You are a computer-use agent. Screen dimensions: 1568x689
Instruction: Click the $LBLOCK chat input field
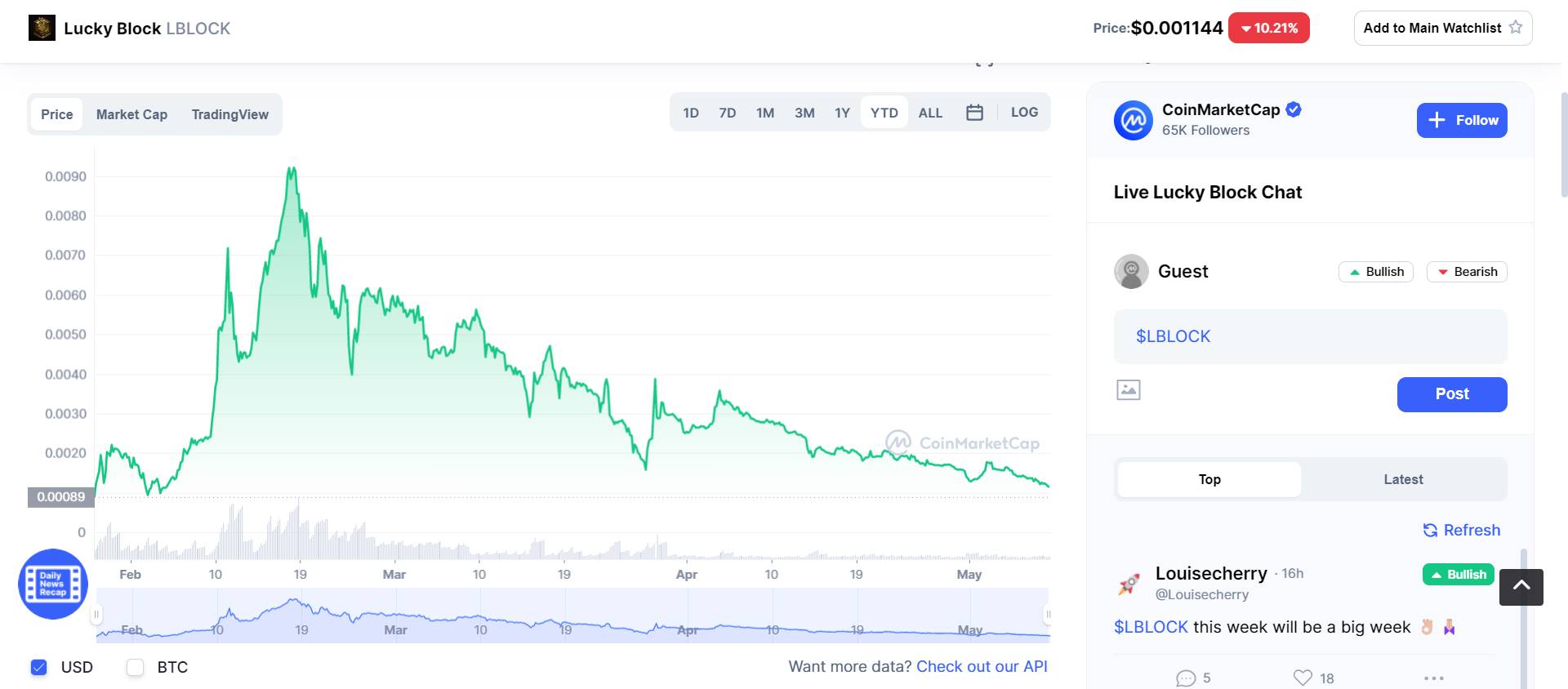pyautogui.click(x=1310, y=336)
